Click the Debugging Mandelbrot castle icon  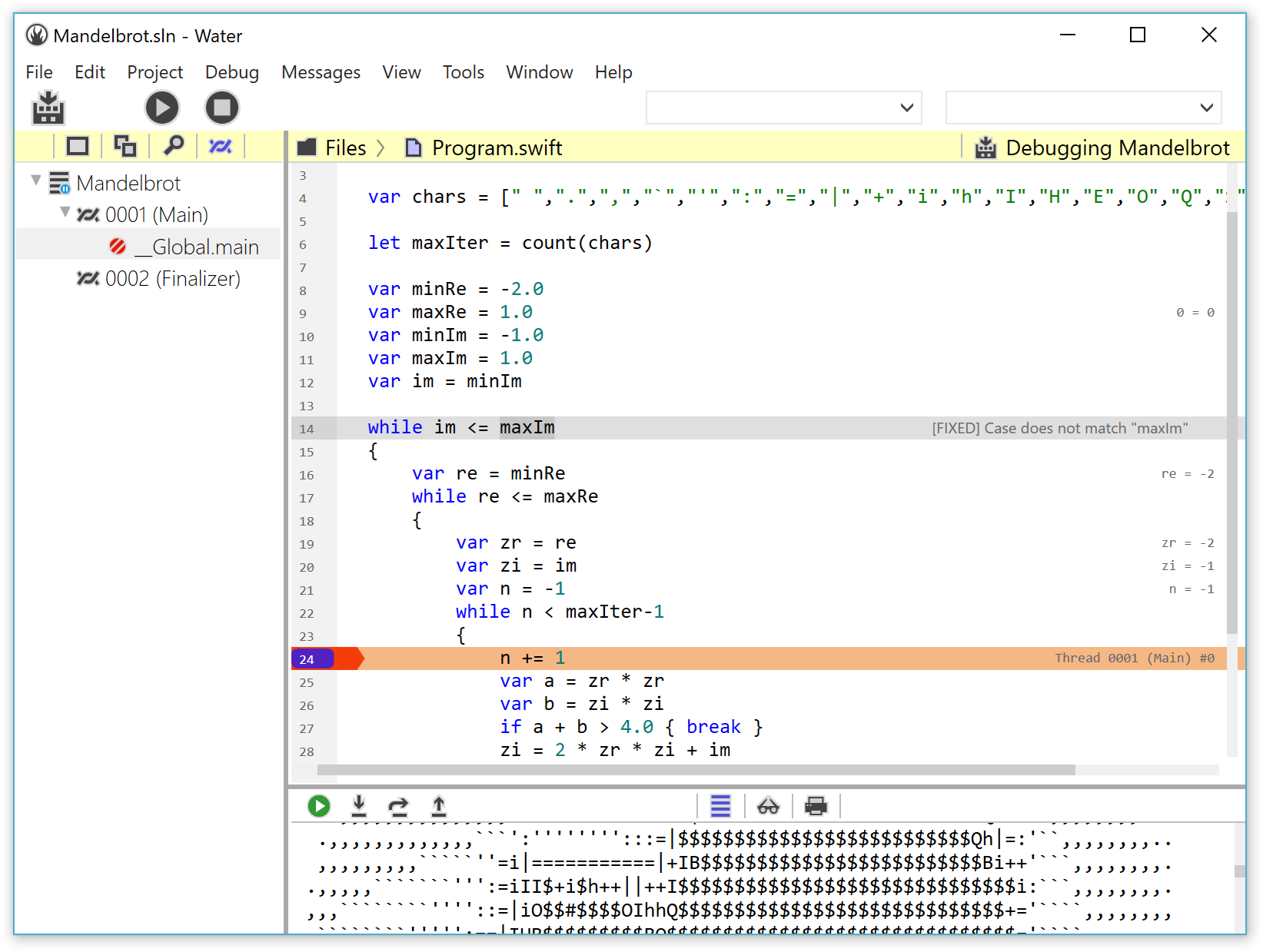pos(985,148)
